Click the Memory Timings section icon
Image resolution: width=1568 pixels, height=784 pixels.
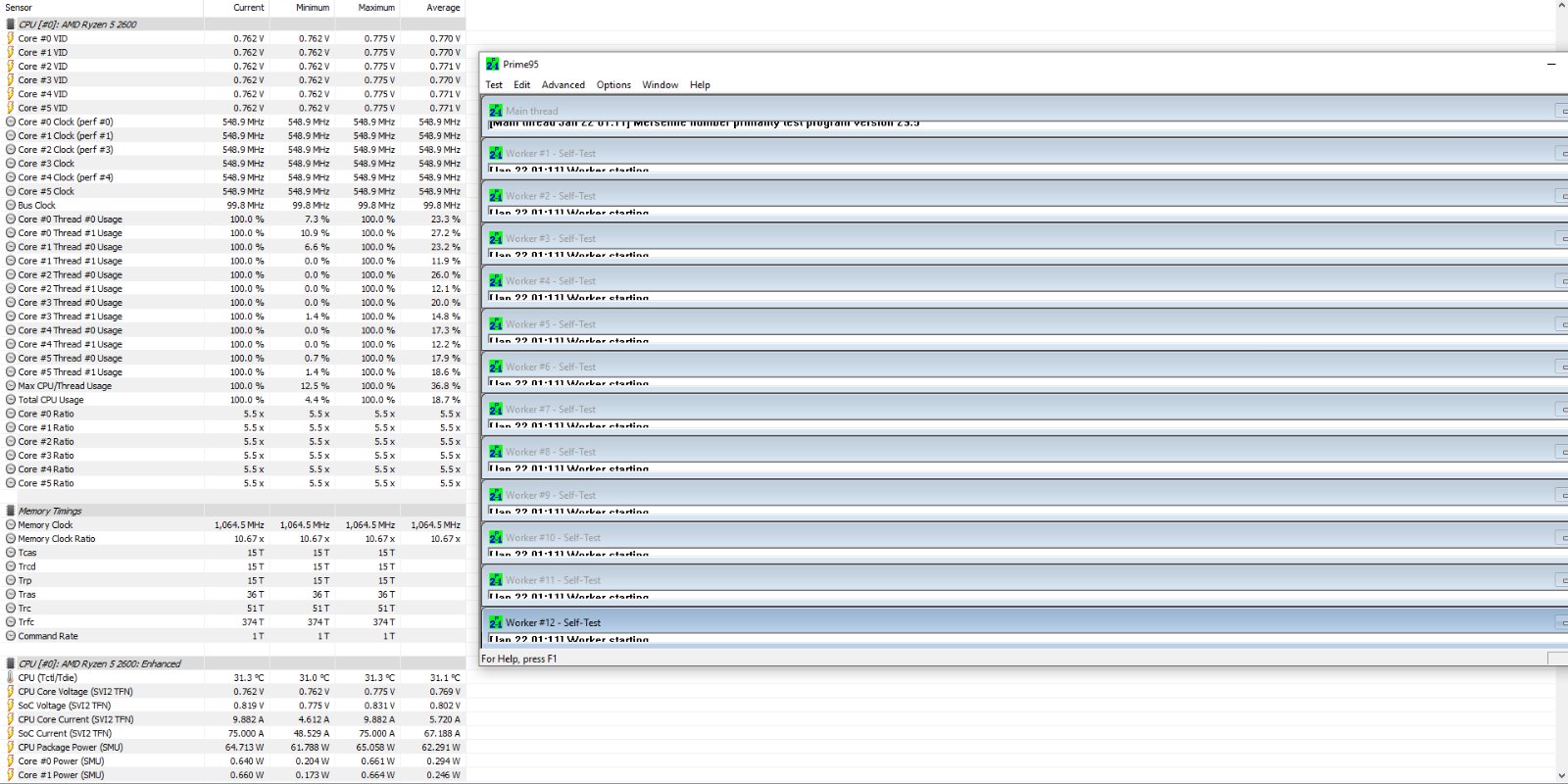pos(11,511)
